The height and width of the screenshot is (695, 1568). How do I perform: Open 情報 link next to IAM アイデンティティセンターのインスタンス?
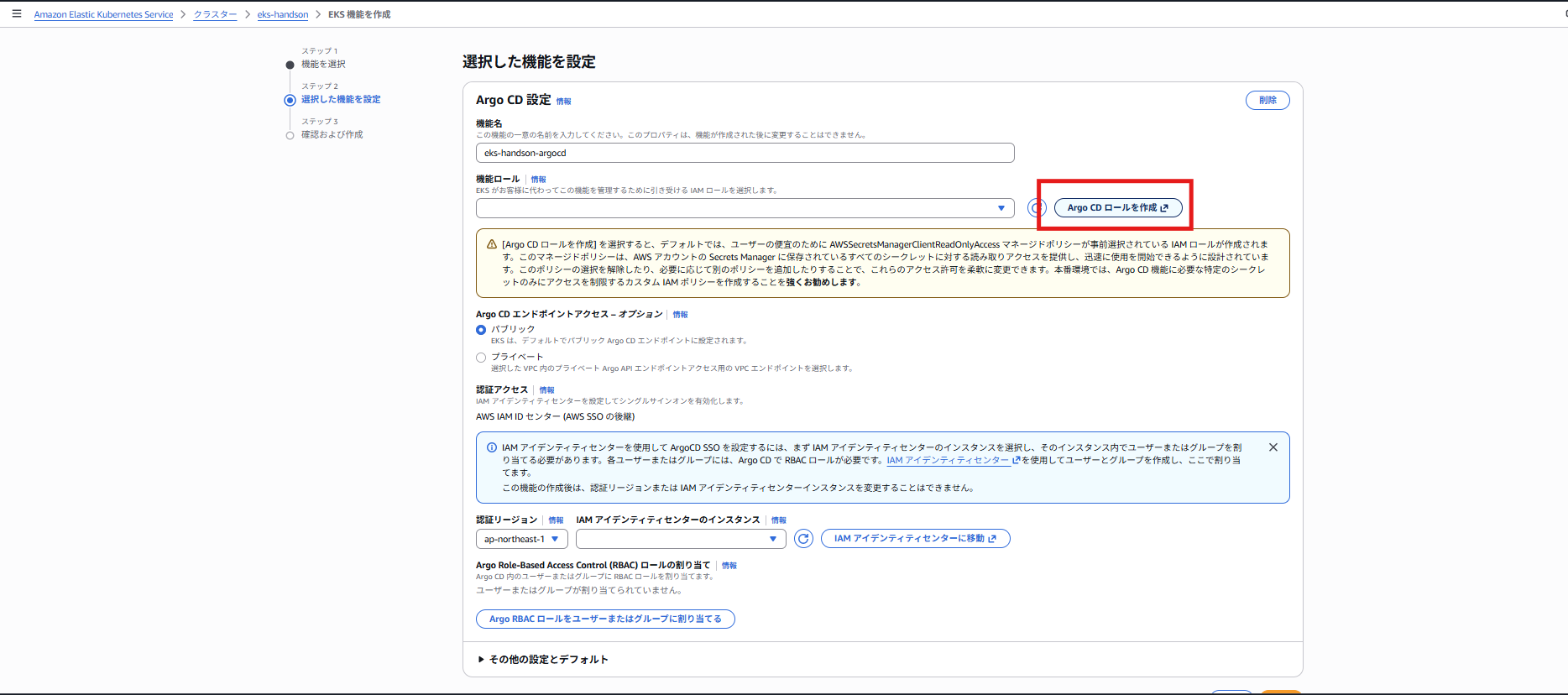click(778, 520)
